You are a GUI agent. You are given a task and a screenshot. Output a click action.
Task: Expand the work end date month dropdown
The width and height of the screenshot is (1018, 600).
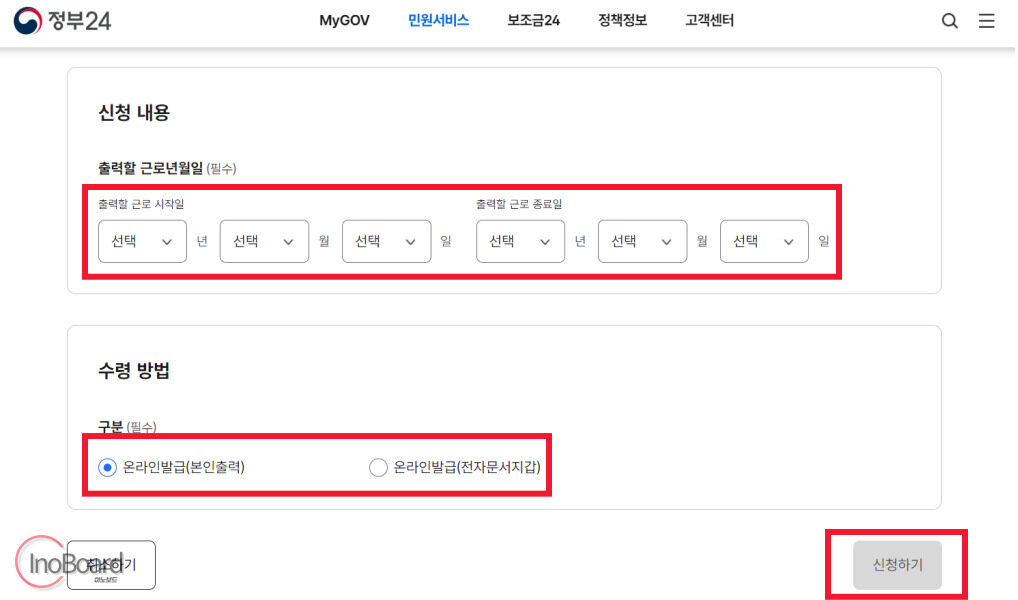click(x=642, y=242)
